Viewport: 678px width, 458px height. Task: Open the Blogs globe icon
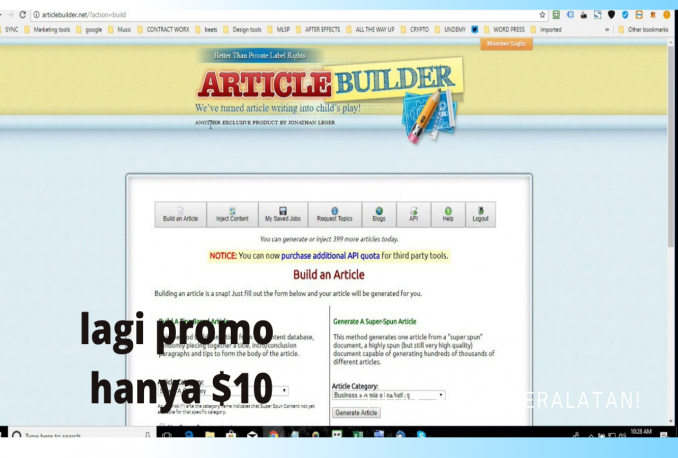pyautogui.click(x=379, y=214)
